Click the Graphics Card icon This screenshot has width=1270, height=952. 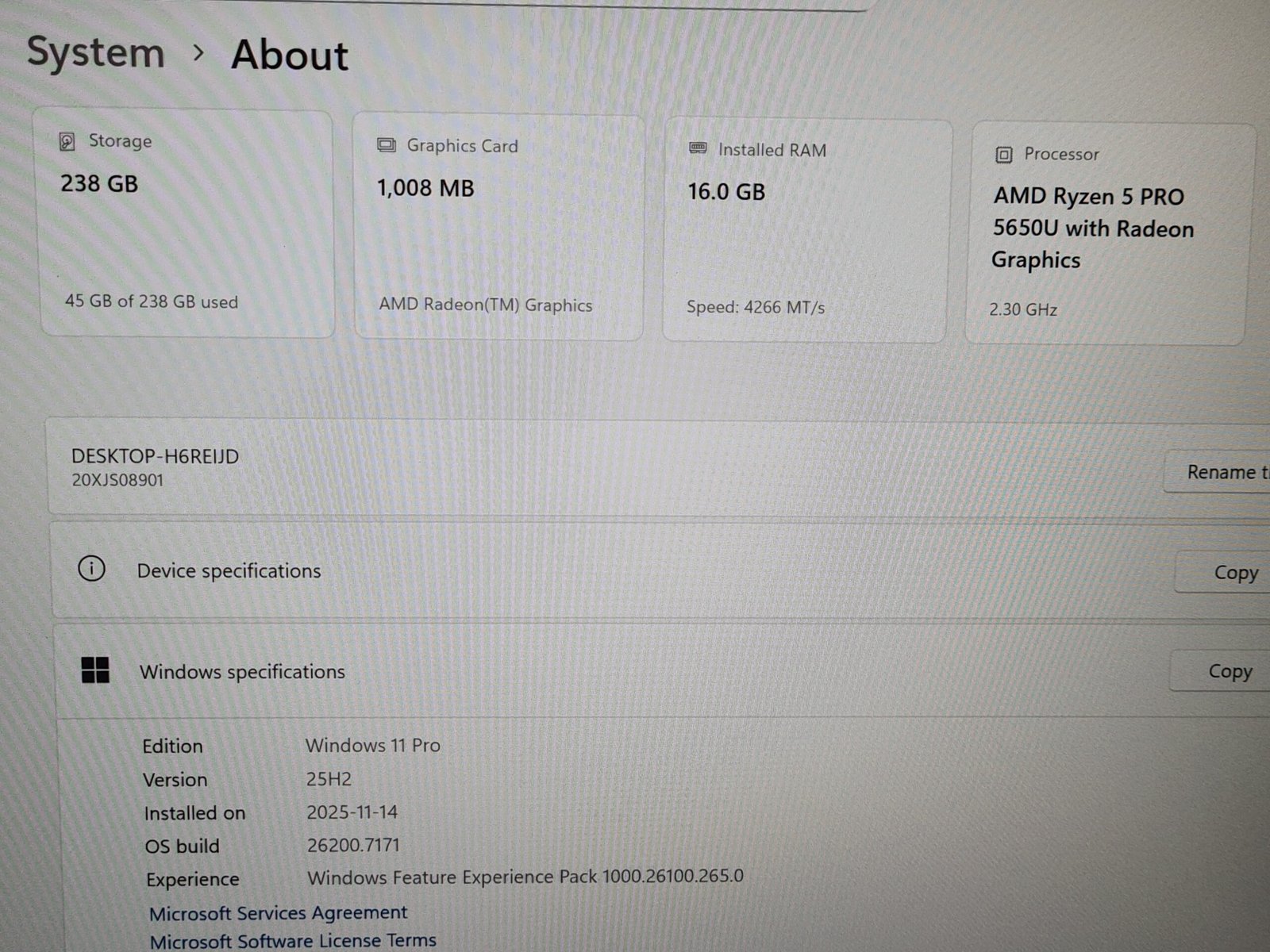coord(387,145)
